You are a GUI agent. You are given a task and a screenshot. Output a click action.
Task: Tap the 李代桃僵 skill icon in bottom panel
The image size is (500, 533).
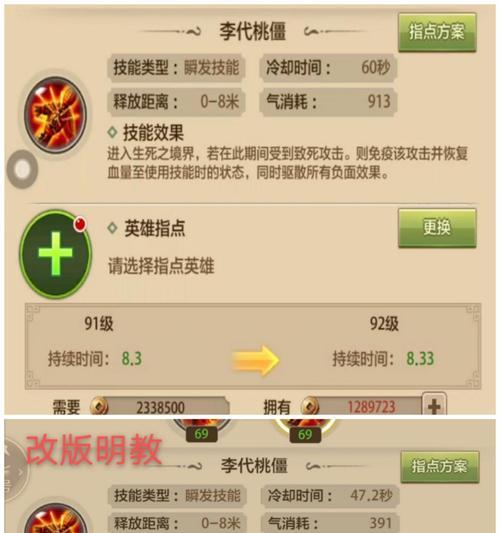[x=55, y=518]
